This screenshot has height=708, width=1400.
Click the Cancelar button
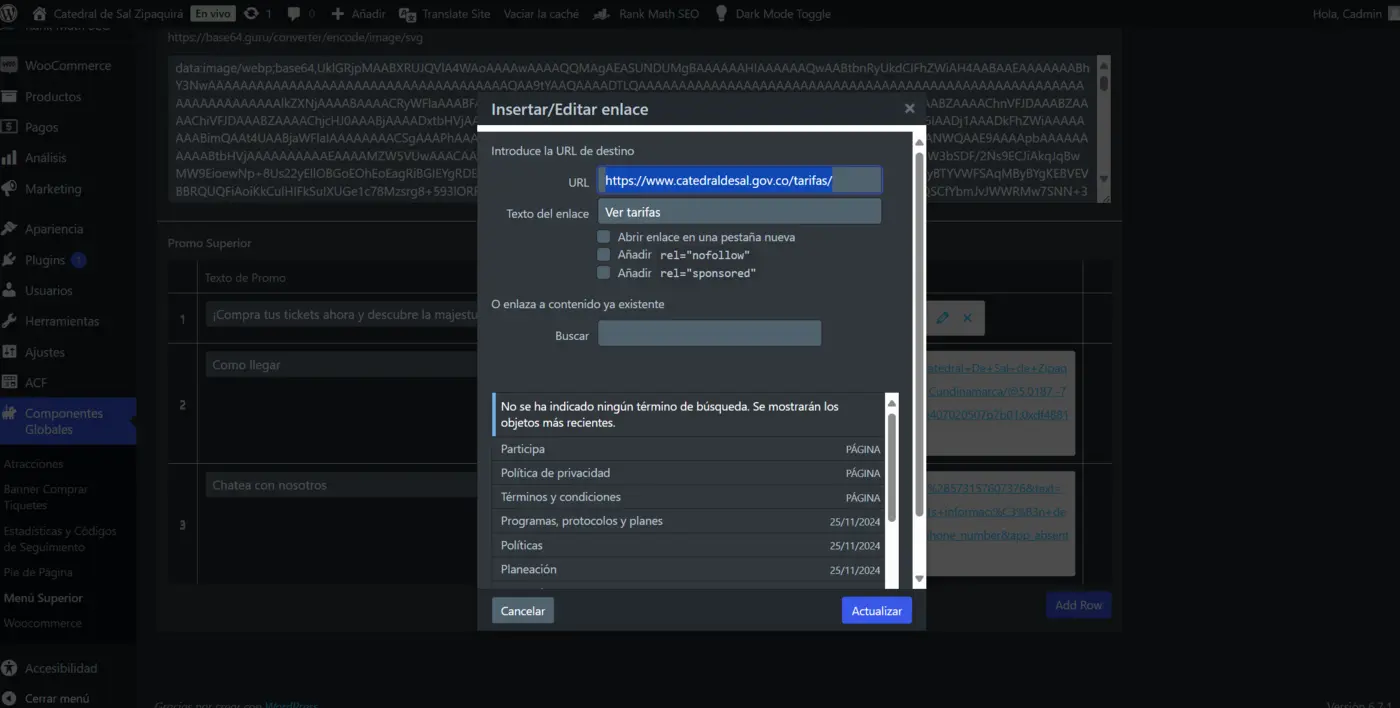(x=522, y=611)
